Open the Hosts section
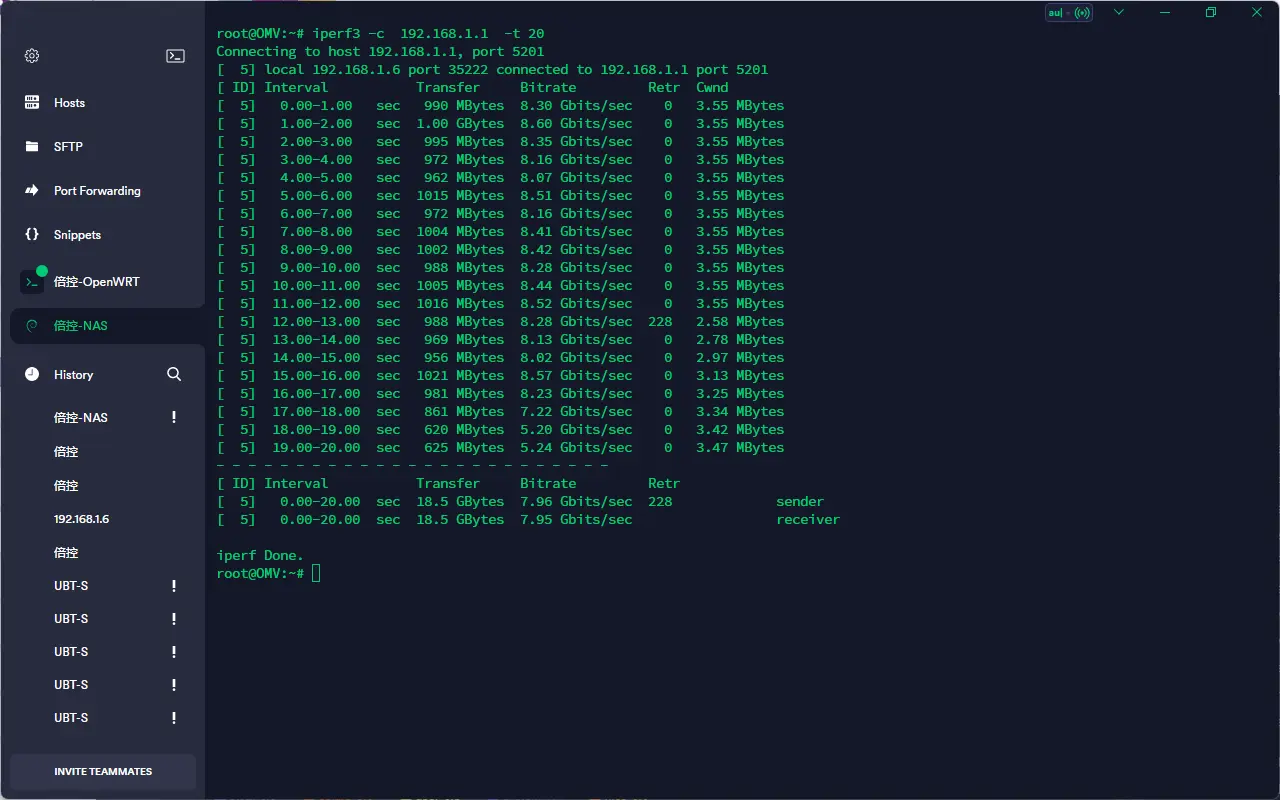The height and width of the screenshot is (800, 1280). (x=69, y=103)
